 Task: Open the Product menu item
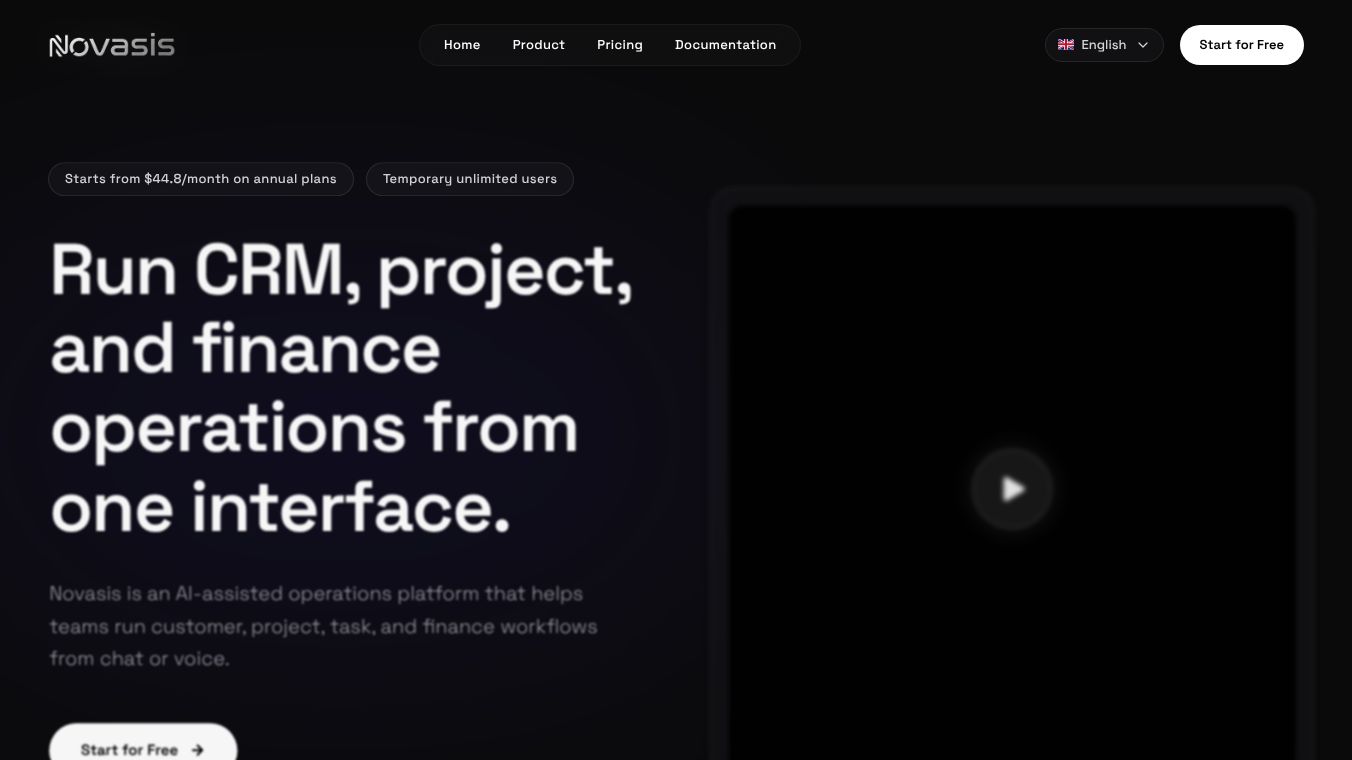[539, 45]
